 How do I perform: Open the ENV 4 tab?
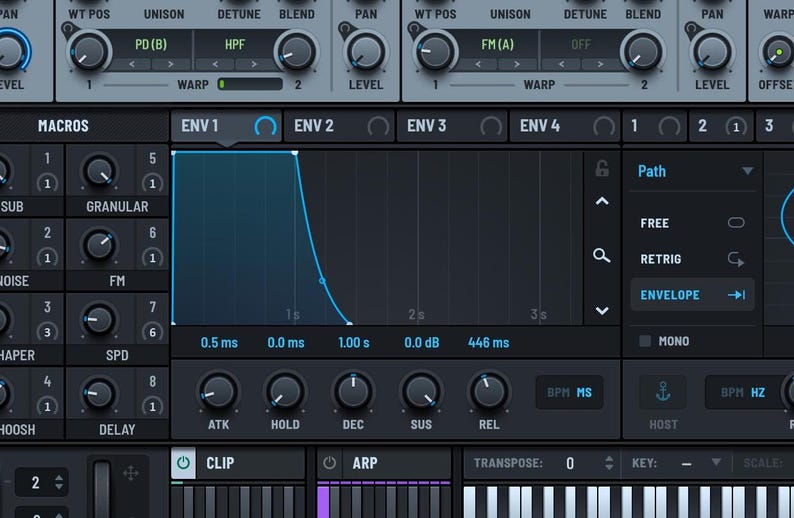565,126
